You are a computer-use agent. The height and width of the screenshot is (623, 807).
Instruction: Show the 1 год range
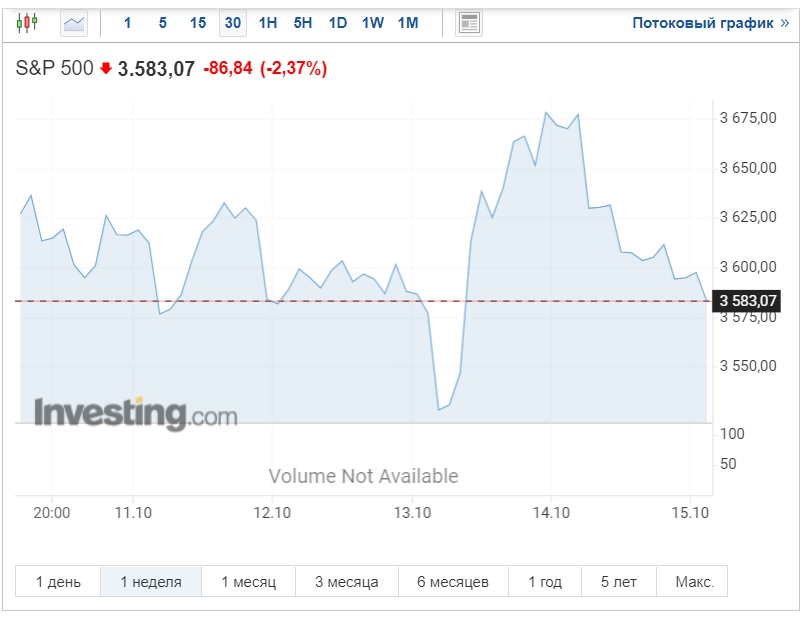tap(545, 582)
